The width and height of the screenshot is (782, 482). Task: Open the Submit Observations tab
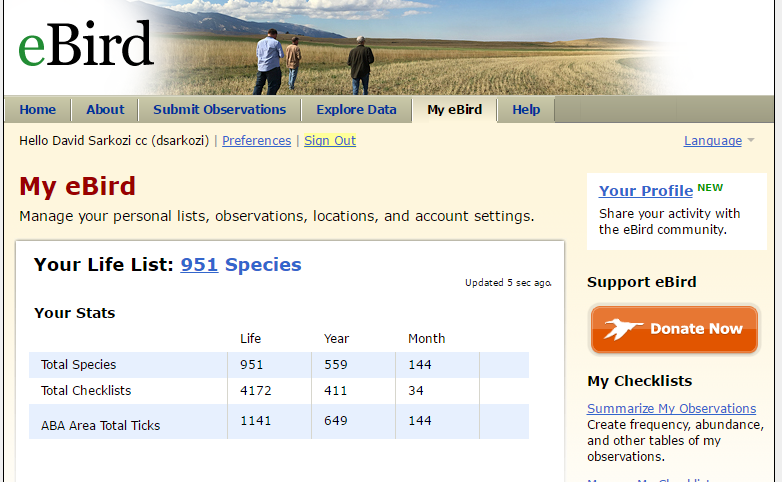[x=219, y=110]
